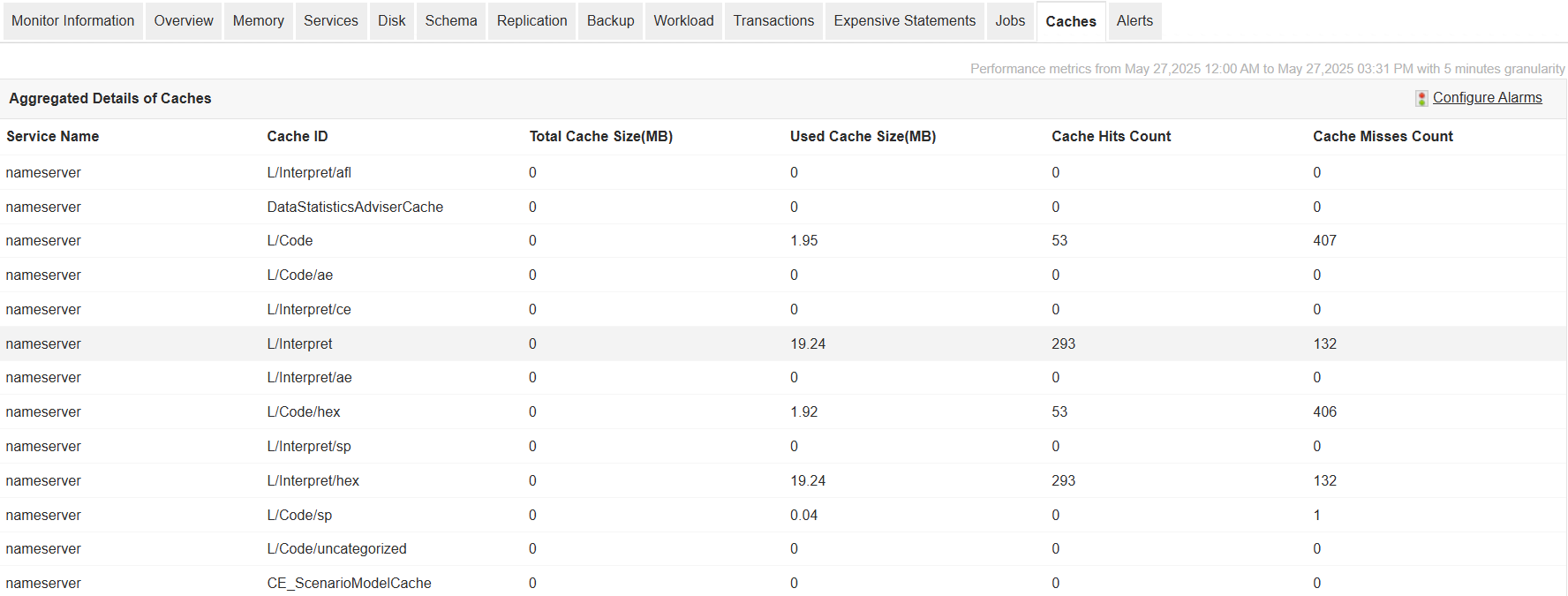The width and height of the screenshot is (1568, 596).
Task: Select the Backup tab
Action: pos(610,20)
